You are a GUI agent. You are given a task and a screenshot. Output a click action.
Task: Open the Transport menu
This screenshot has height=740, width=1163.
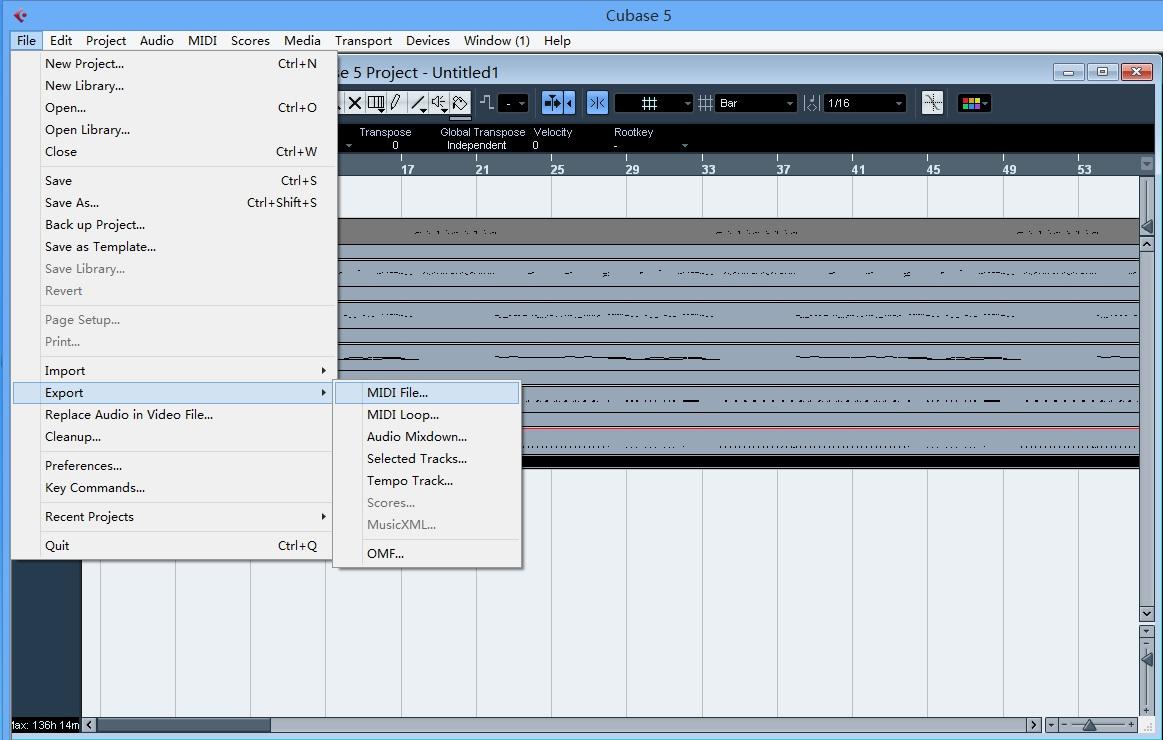pyautogui.click(x=363, y=41)
